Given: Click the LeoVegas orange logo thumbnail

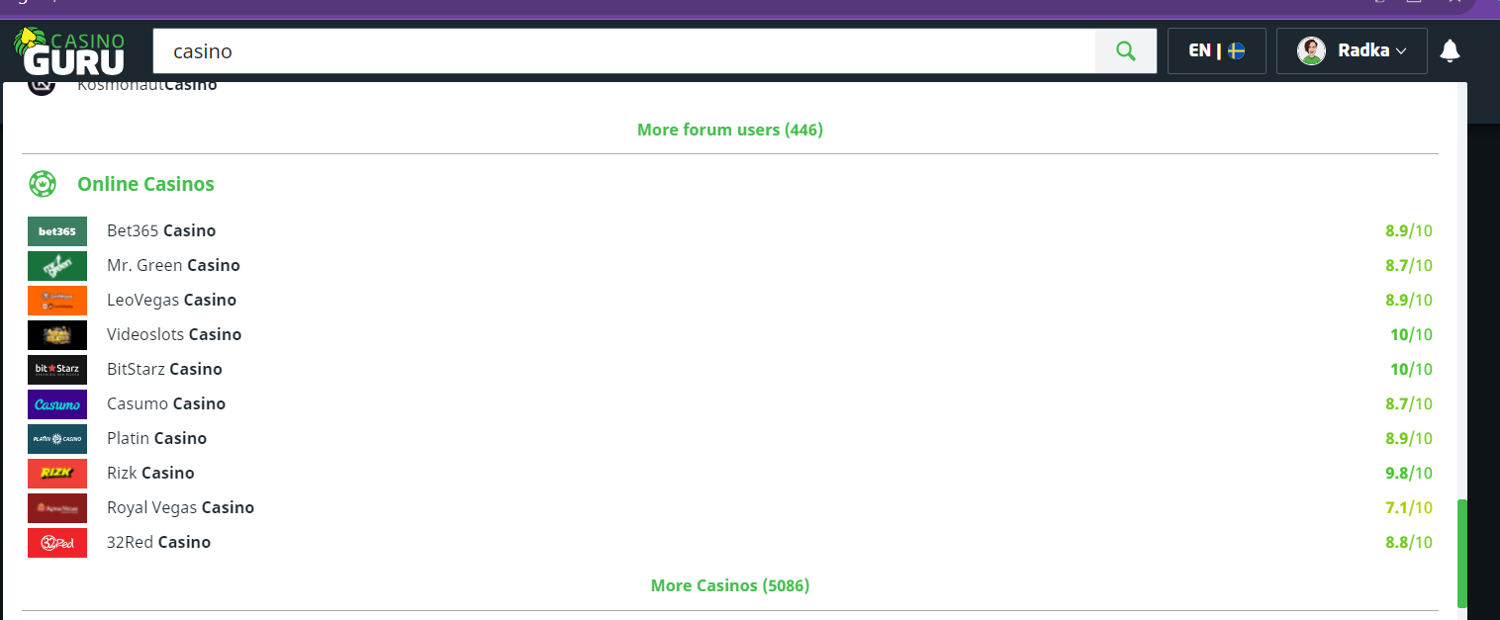Looking at the screenshot, I should pyautogui.click(x=57, y=300).
